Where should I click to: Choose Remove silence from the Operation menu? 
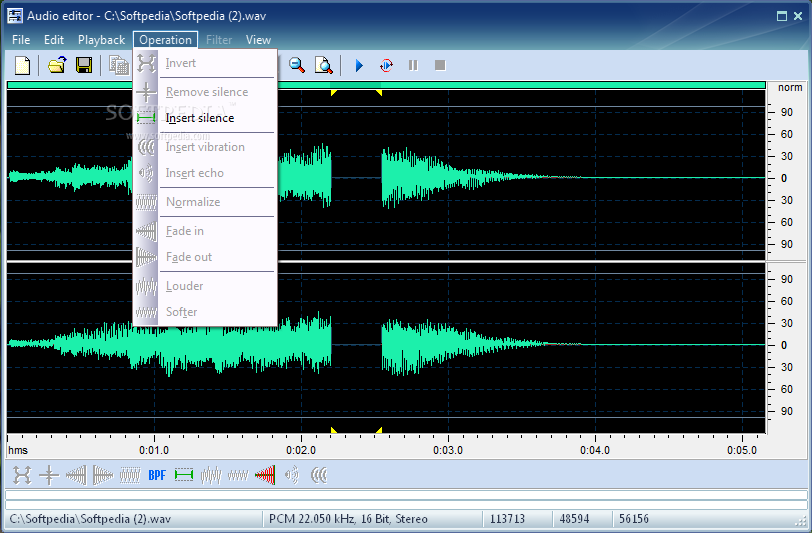[x=205, y=92]
